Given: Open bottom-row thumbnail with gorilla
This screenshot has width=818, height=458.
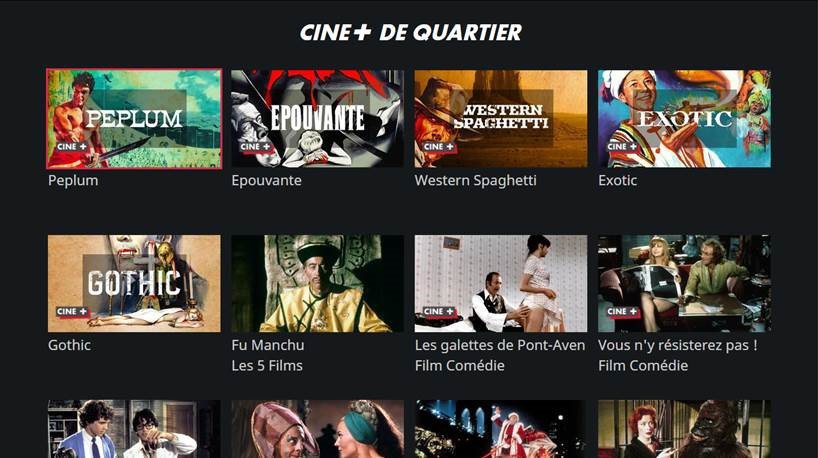Looking at the screenshot, I should (684, 429).
